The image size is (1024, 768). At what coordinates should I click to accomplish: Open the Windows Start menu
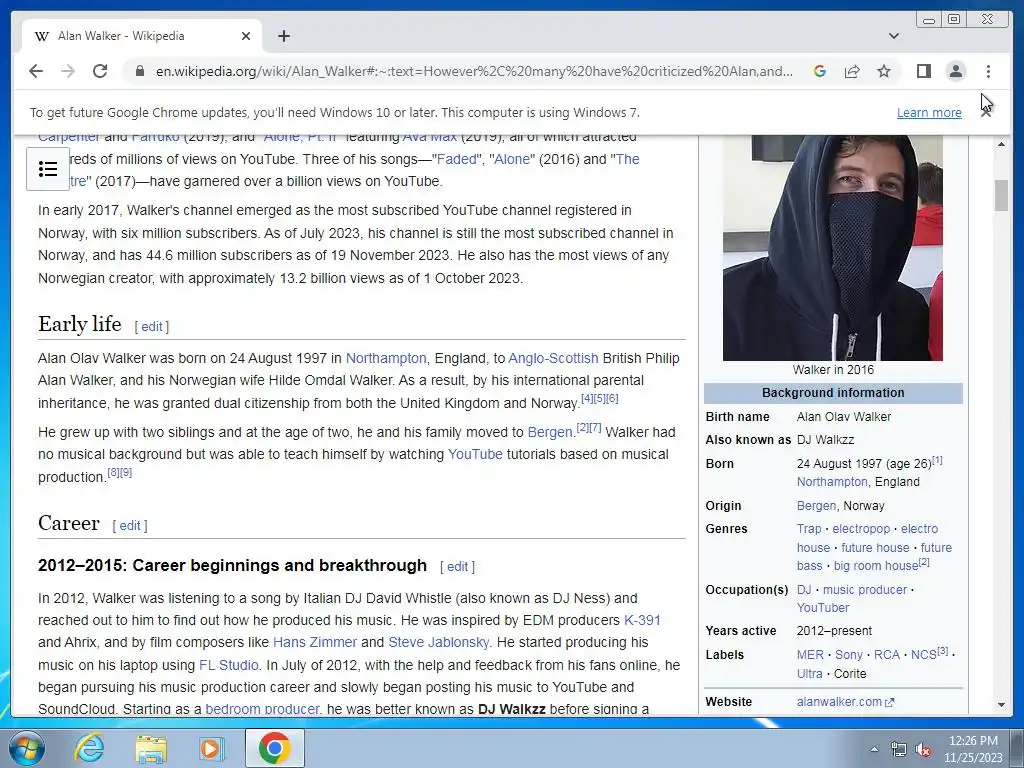pyautogui.click(x=26, y=748)
